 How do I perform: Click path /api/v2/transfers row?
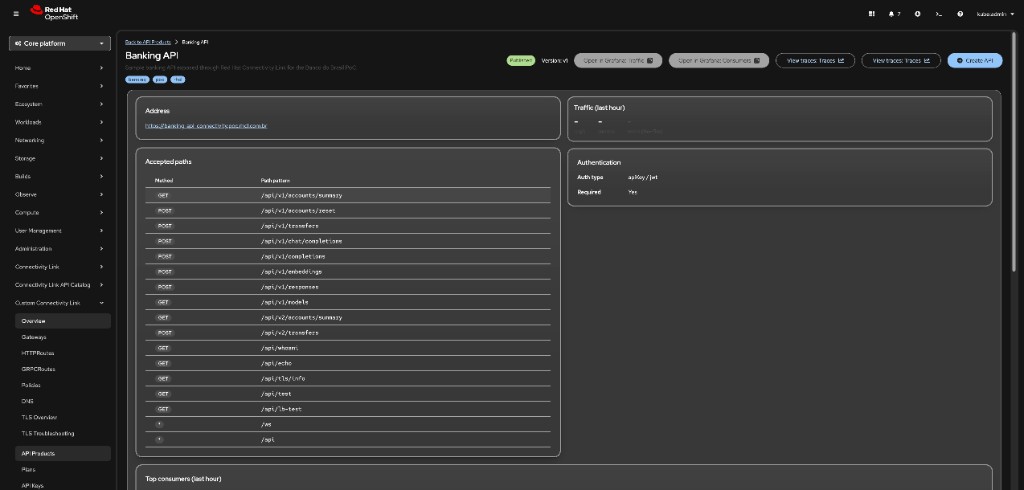point(347,333)
